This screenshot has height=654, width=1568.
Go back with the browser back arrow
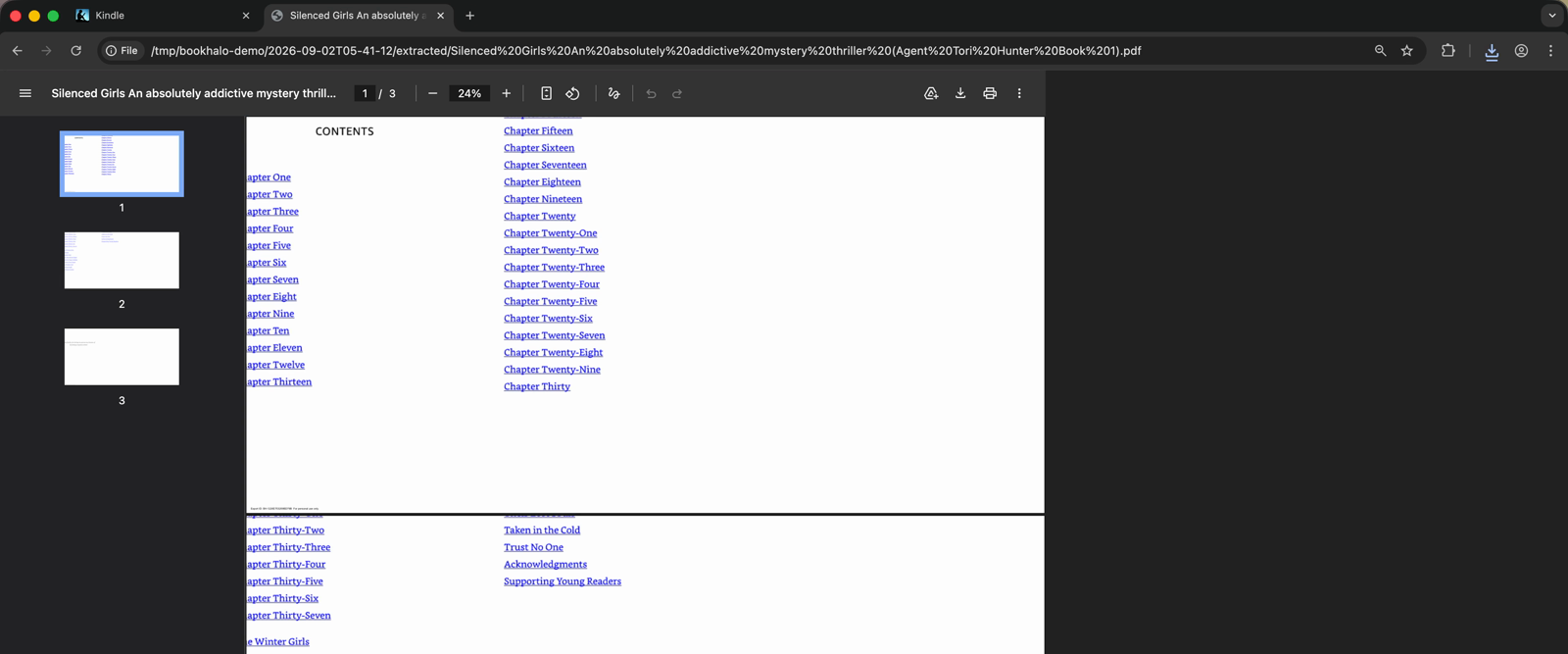point(18,51)
